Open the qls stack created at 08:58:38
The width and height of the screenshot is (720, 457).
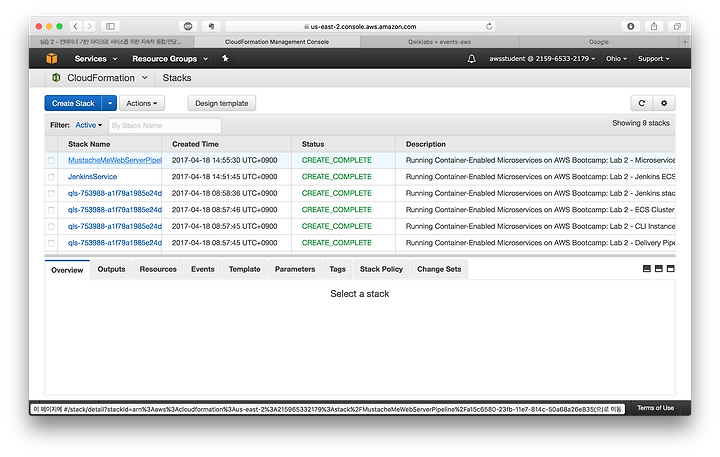click(115, 193)
